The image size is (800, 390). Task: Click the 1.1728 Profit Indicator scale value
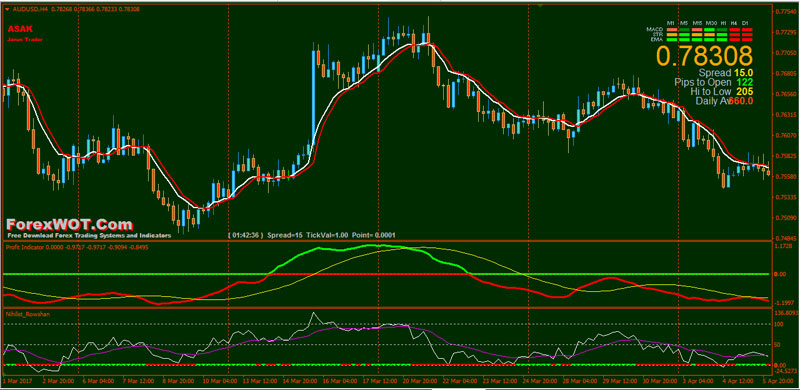[784, 246]
